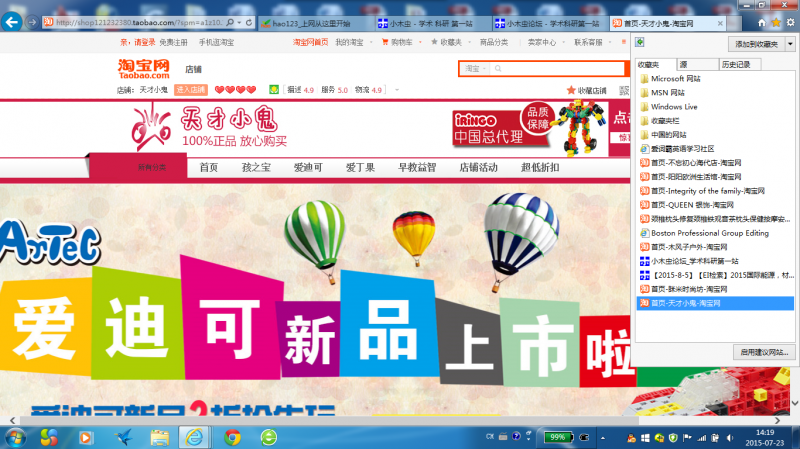Screen dimensions: 800x449
Task: Expand store rating details arrow
Action: pyautogui.click(x=397, y=90)
